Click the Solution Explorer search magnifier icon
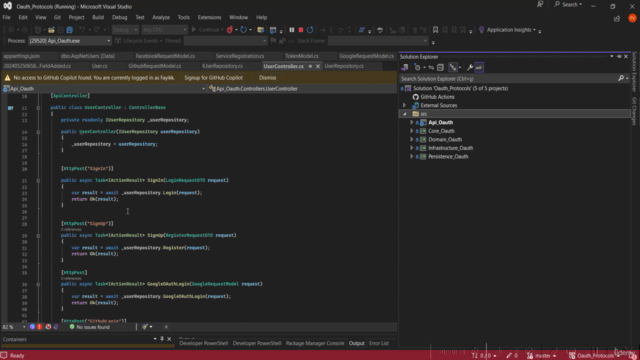This screenshot has height=360, width=640. coord(621,78)
